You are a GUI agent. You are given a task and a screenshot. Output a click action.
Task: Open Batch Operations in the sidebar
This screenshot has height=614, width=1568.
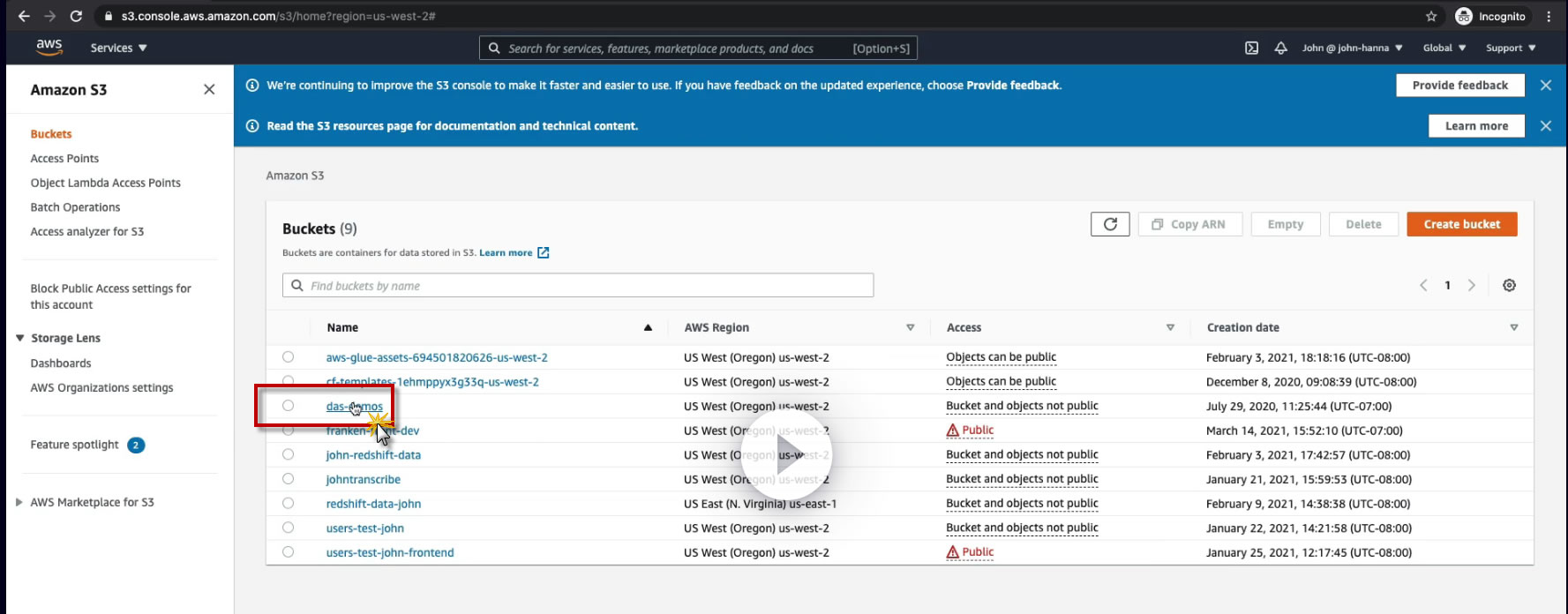(75, 207)
